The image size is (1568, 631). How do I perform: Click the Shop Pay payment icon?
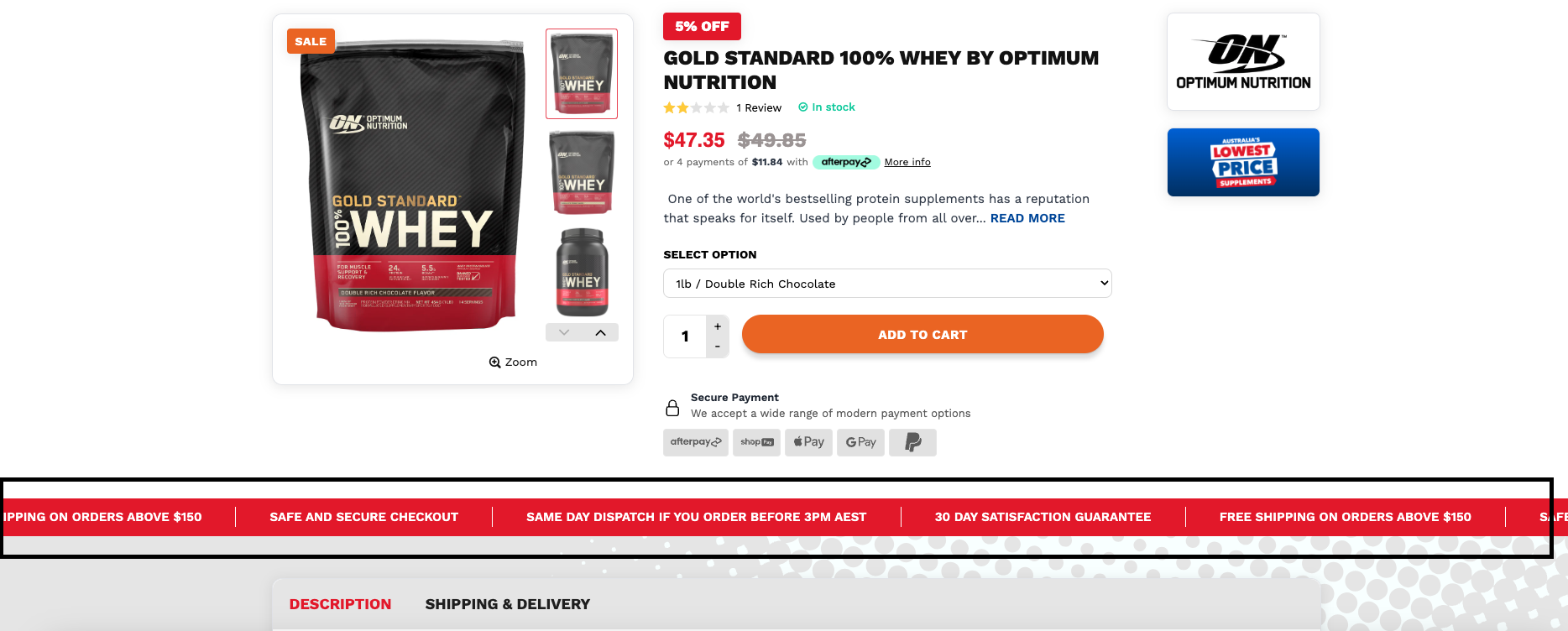pyautogui.click(x=756, y=442)
